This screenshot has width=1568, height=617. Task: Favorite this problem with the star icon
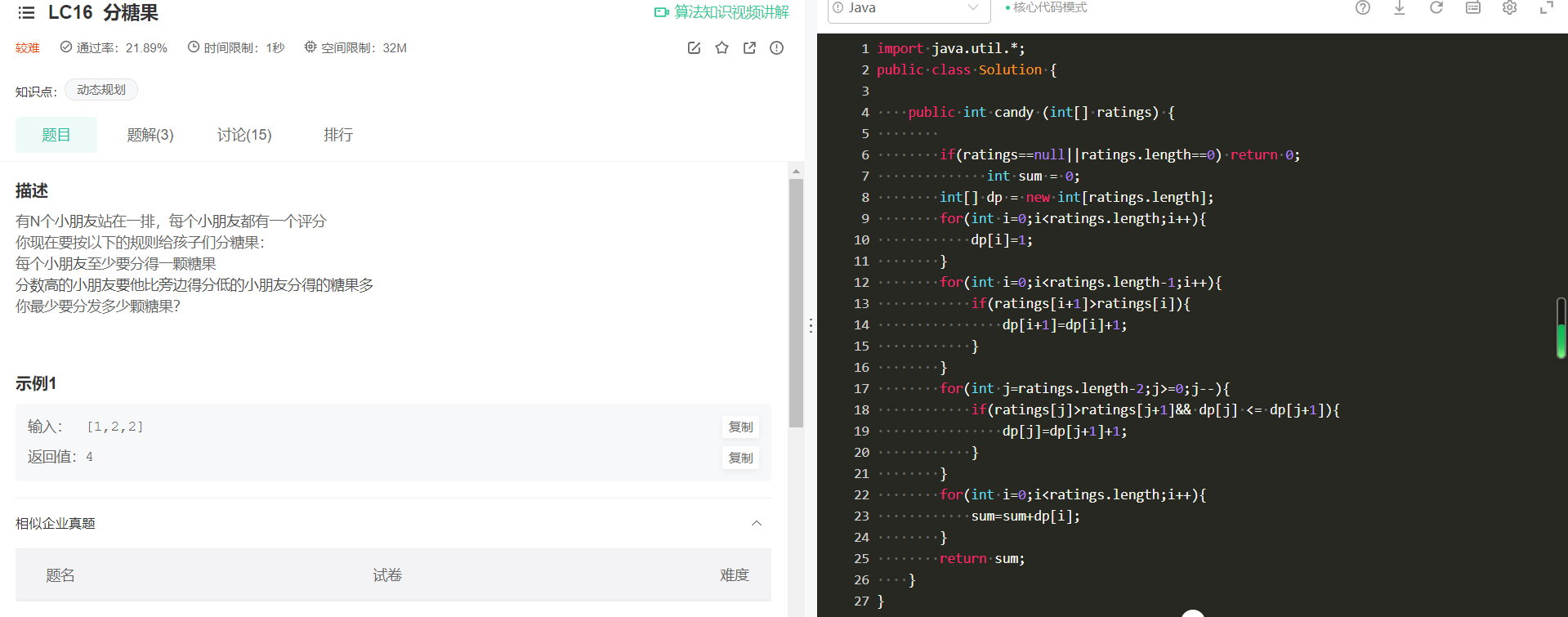721,48
